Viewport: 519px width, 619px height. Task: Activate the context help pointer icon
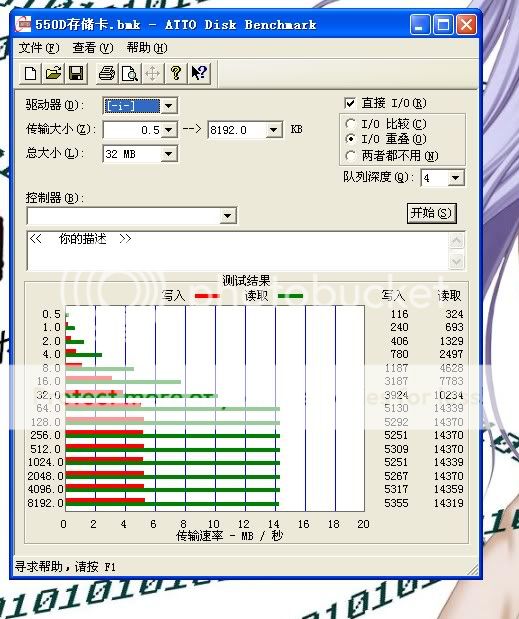[199, 73]
